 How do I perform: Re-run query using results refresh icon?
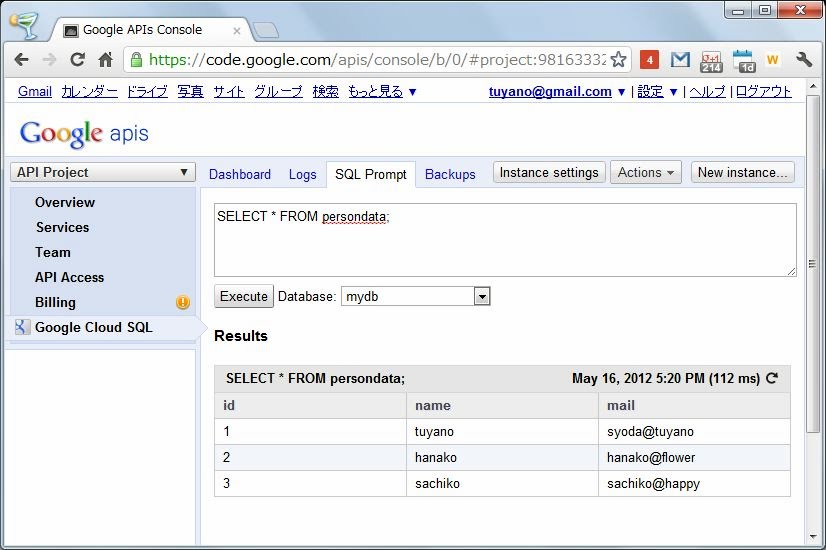tap(771, 378)
